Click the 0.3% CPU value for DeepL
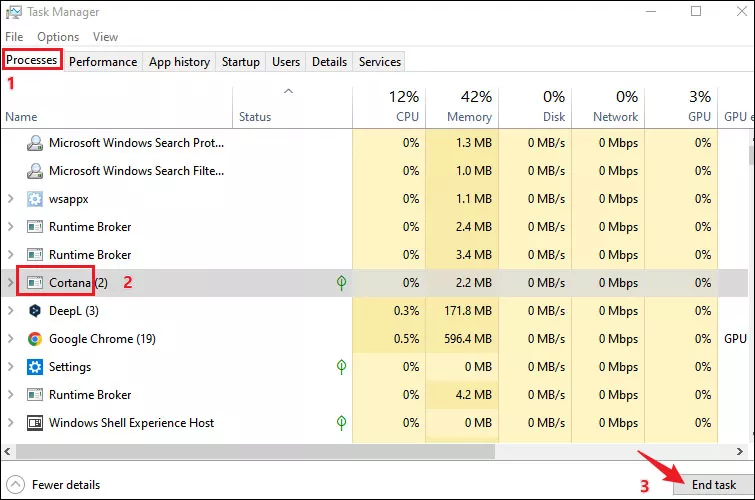Screen dimensions: 755x500 (x=406, y=311)
